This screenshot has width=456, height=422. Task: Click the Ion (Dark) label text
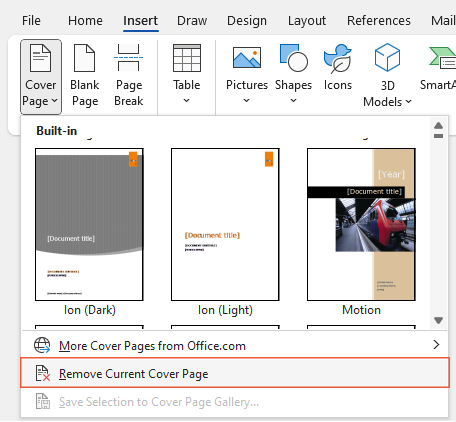[x=90, y=310]
